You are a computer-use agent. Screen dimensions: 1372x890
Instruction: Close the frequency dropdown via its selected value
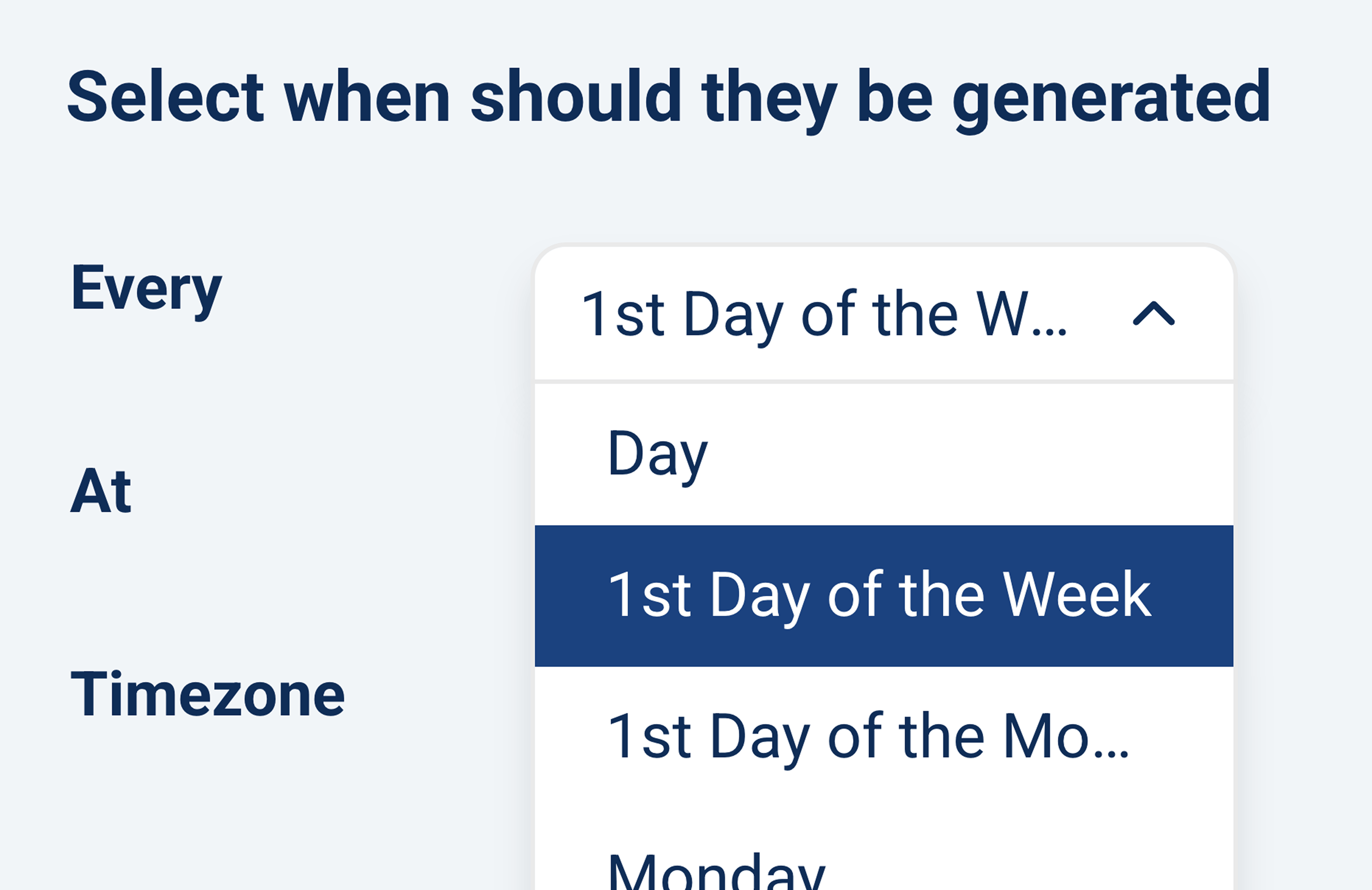click(825, 314)
